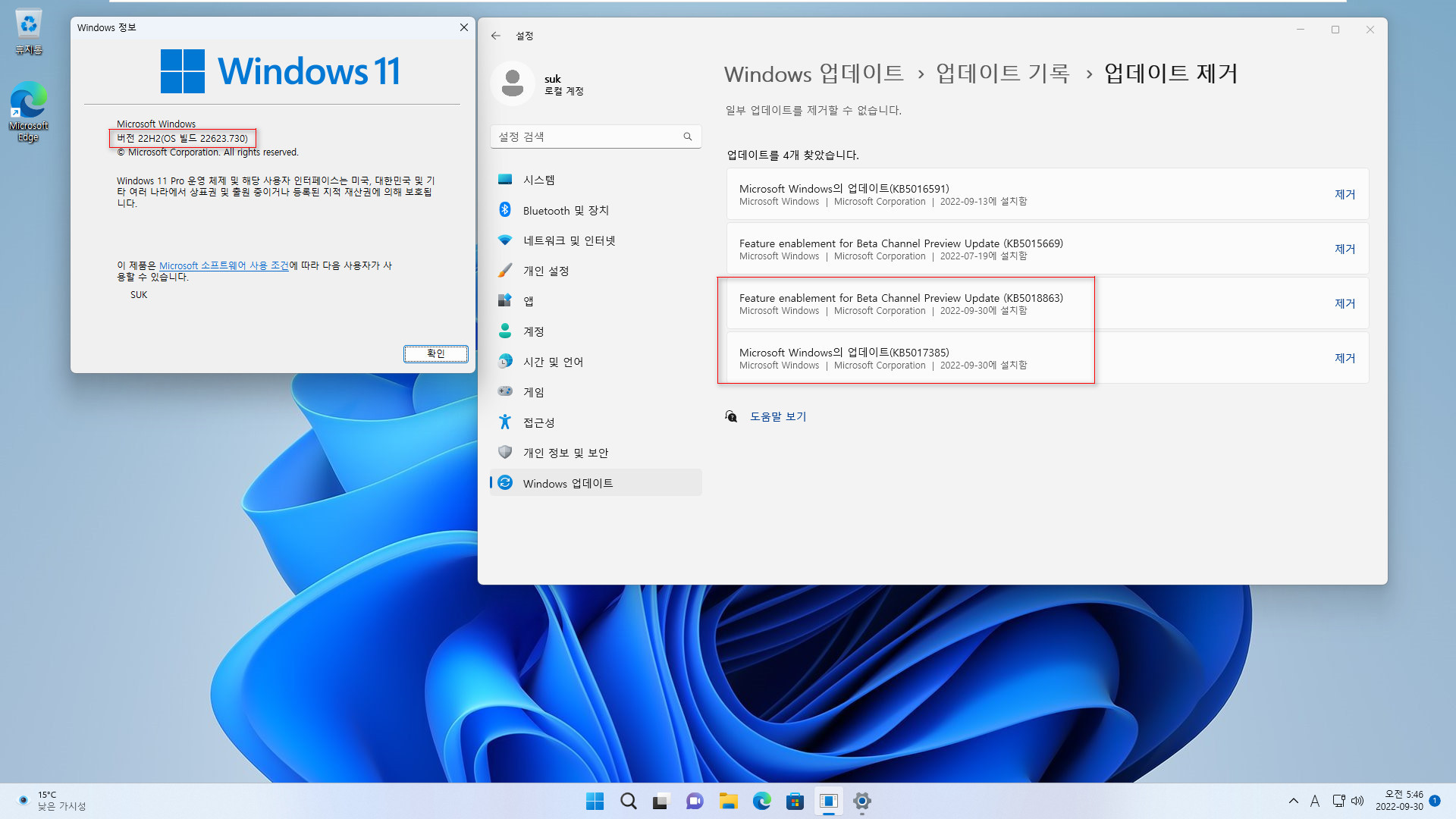Open Microsoft 소프트웨어 사용 조건 link
Image resolution: width=1456 pixels, height=819 pixels.
[224, 265]
